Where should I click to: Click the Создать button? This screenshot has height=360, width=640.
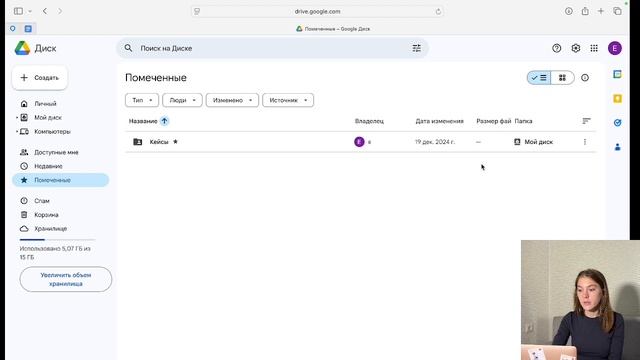pyautogui.click(x=40, y=78)
